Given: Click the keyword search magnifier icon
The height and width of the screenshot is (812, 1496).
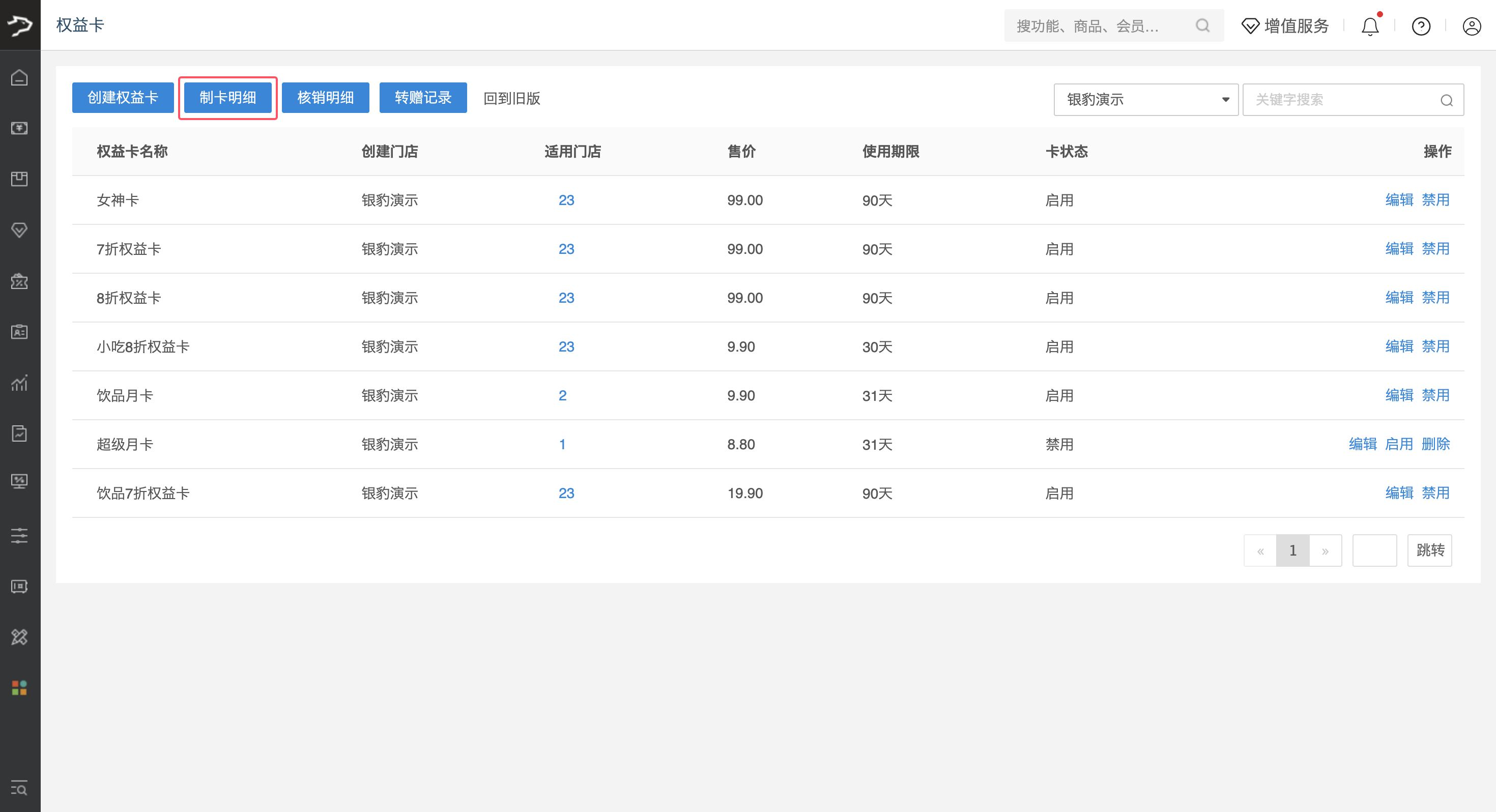Looking at the screenshot, I should (x=1446, y=100).
